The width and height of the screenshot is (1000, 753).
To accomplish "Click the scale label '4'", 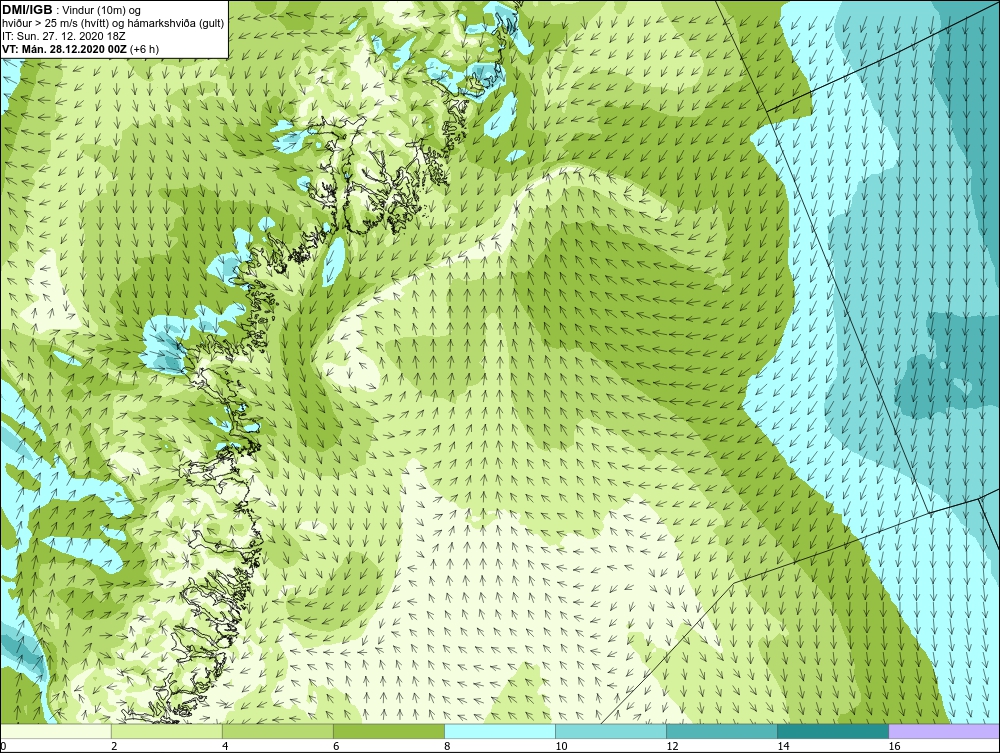I will pos(225,746).
